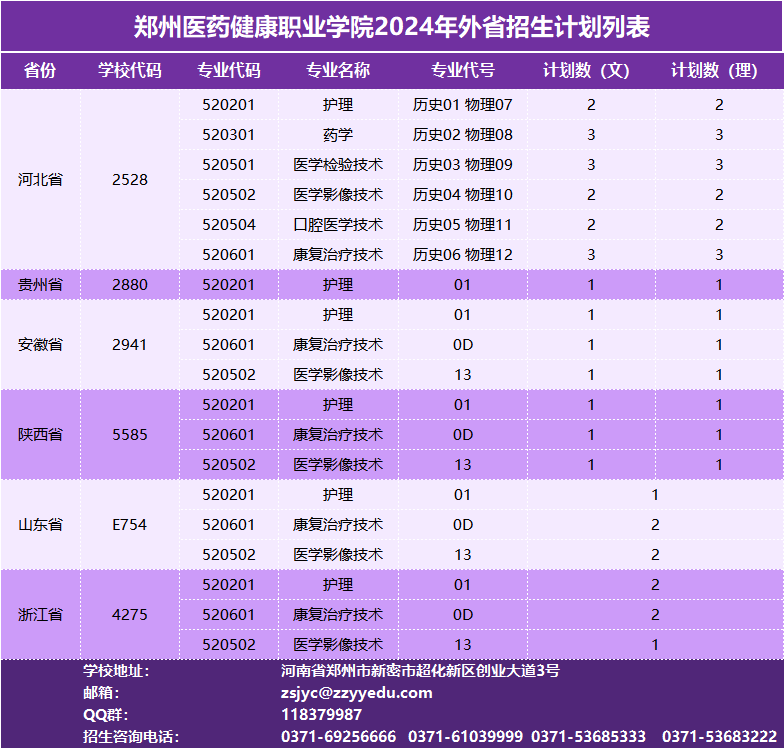Click the 药学 major name cell
The image size is (784, 748).
click(x=337, y=135)
